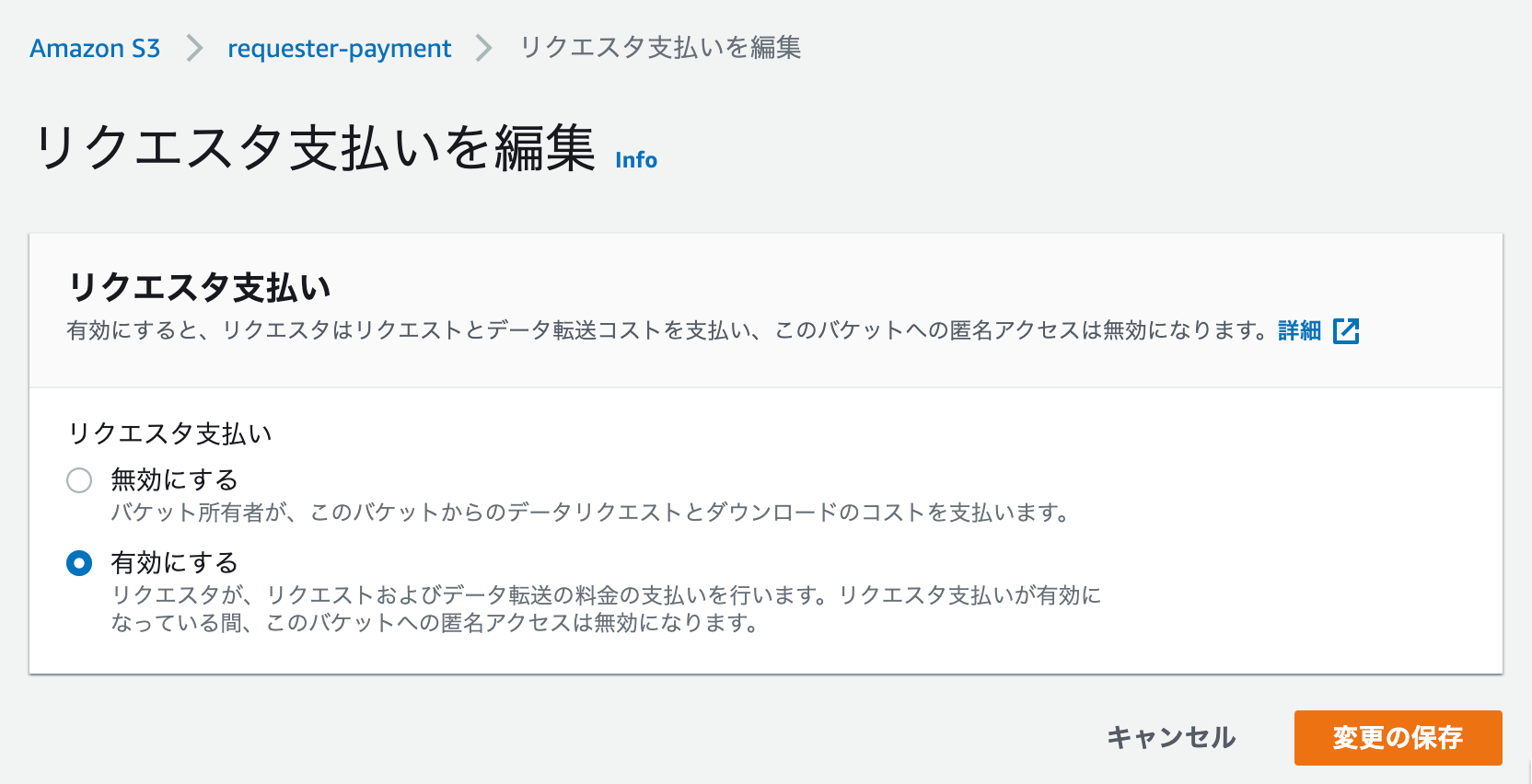The width and height of the screenshot is (1532, 784).
Task: Save changes with 変更の保存 button
Action: pyautogui.click(x=1398, y=737)
